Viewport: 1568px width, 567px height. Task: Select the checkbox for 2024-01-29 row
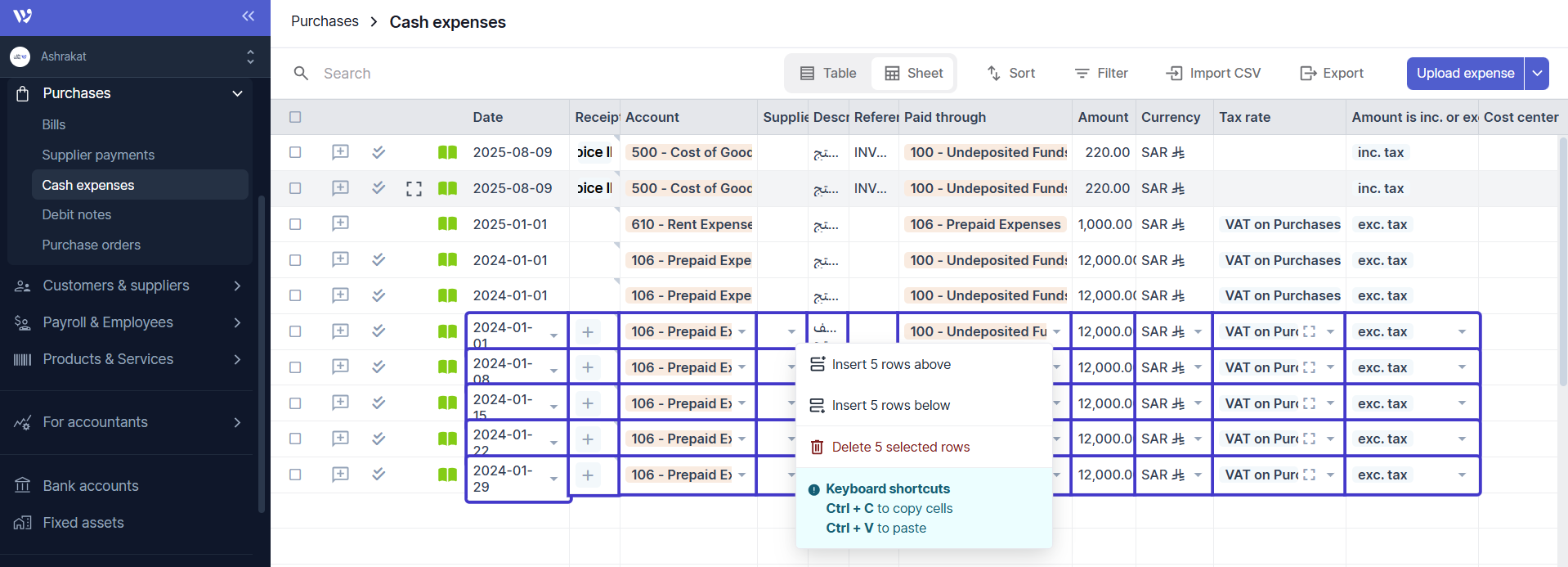coord(295,475)
